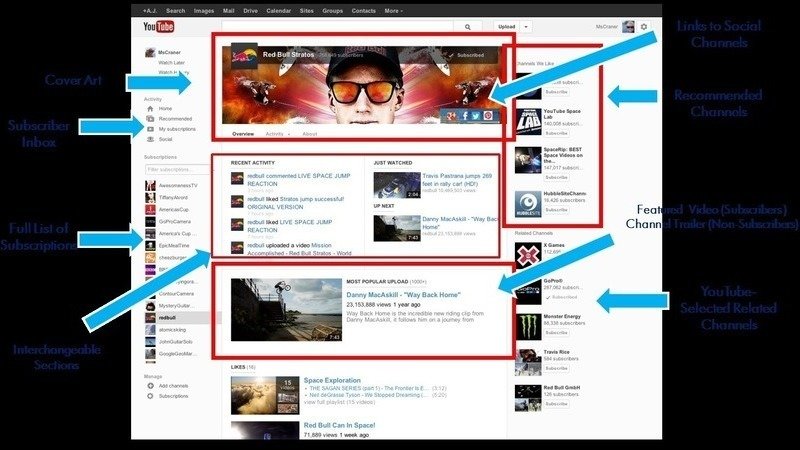Open the Pinterest link on the banner
This screenshot has width=800, height=450.
pyautogui.click(x=488, y=116)
